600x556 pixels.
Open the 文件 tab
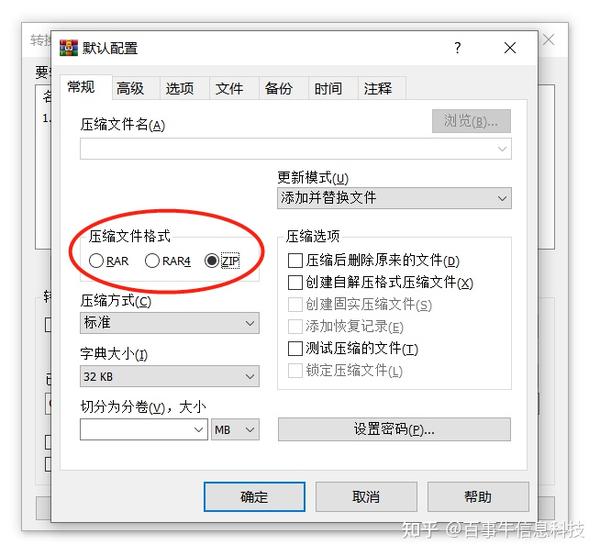point(229,88)
